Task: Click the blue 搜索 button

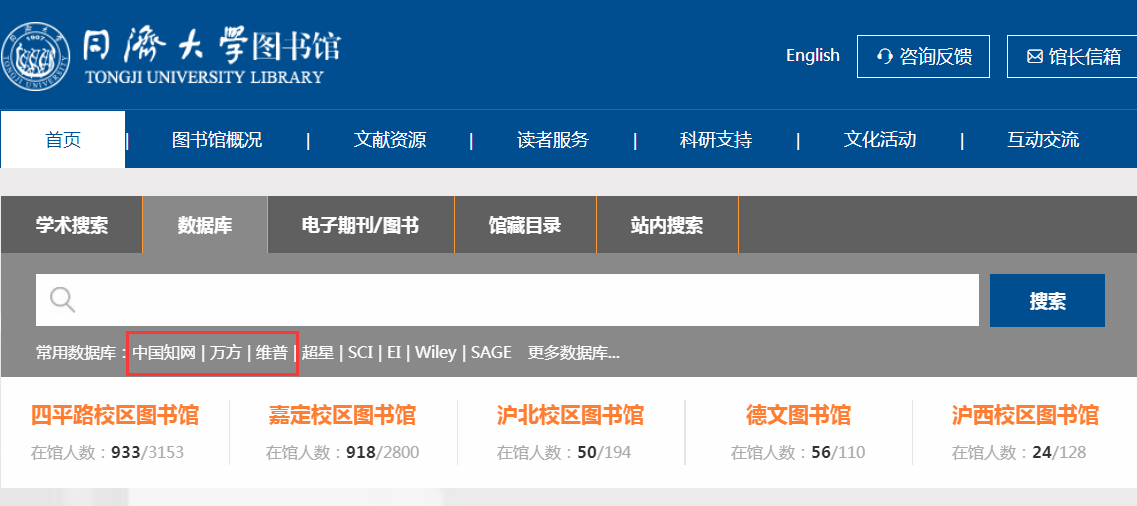Action: pos(1047,300)
